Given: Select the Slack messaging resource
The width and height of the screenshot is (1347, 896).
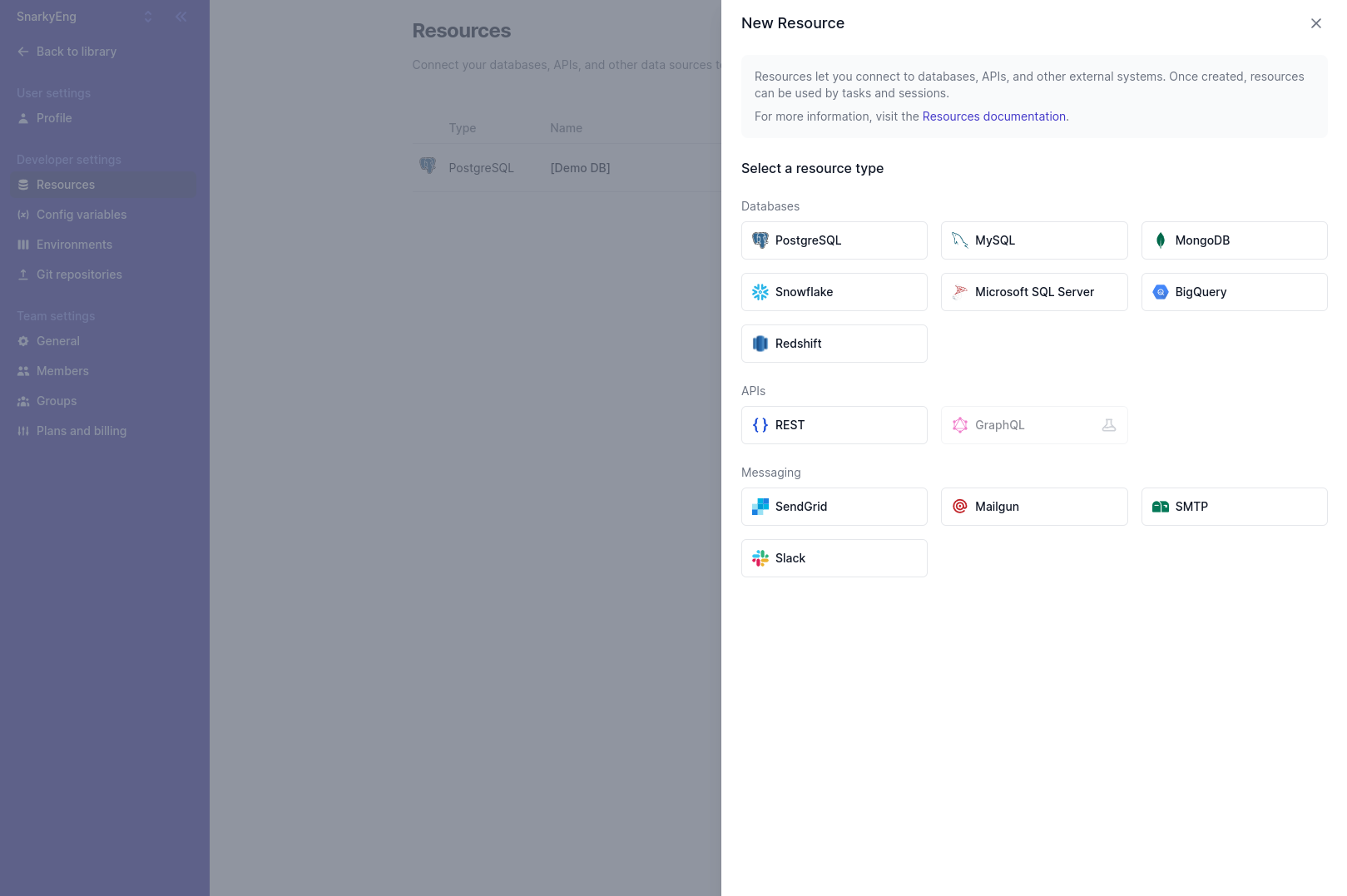Looking at the screenshot, I should pos(834,558).
